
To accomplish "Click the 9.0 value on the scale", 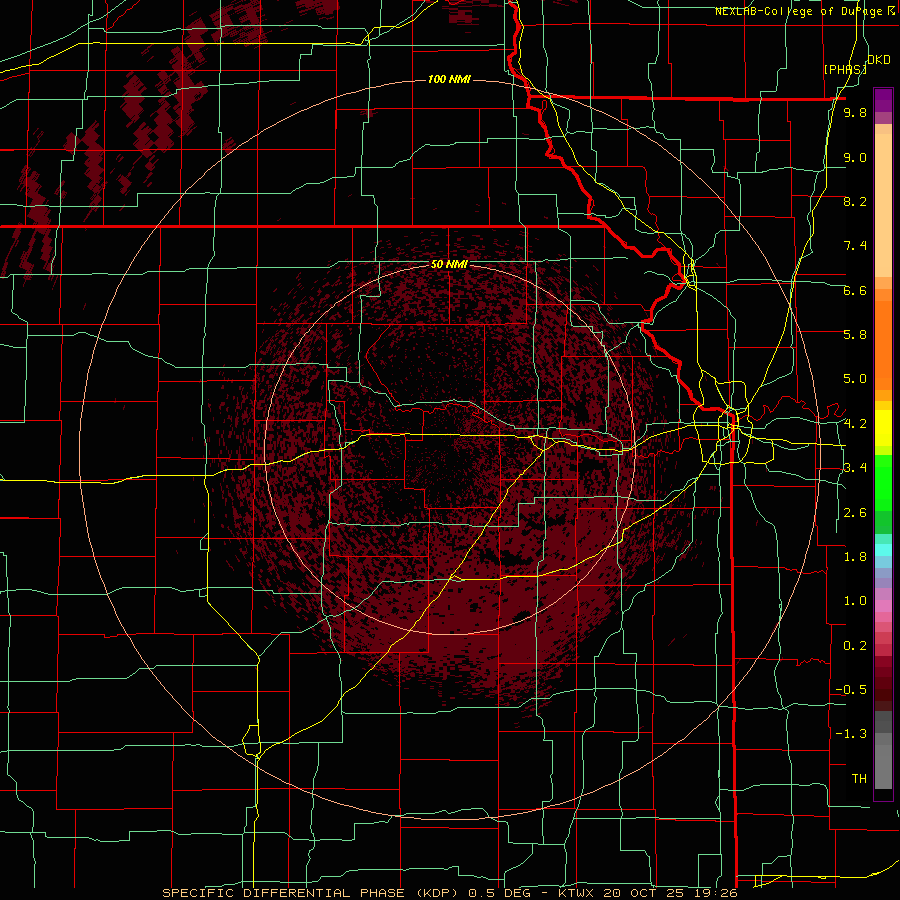I will click(855, 157).
